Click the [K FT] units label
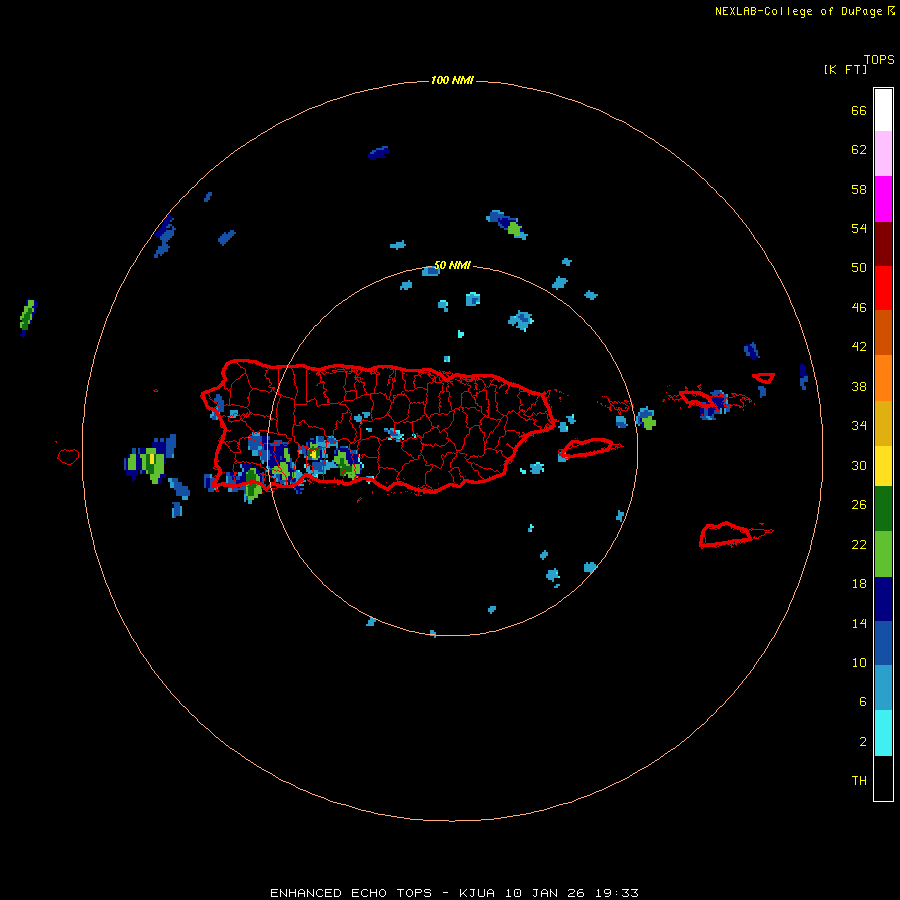Viewport: 900px width, 900px height. tap(845, 69)
